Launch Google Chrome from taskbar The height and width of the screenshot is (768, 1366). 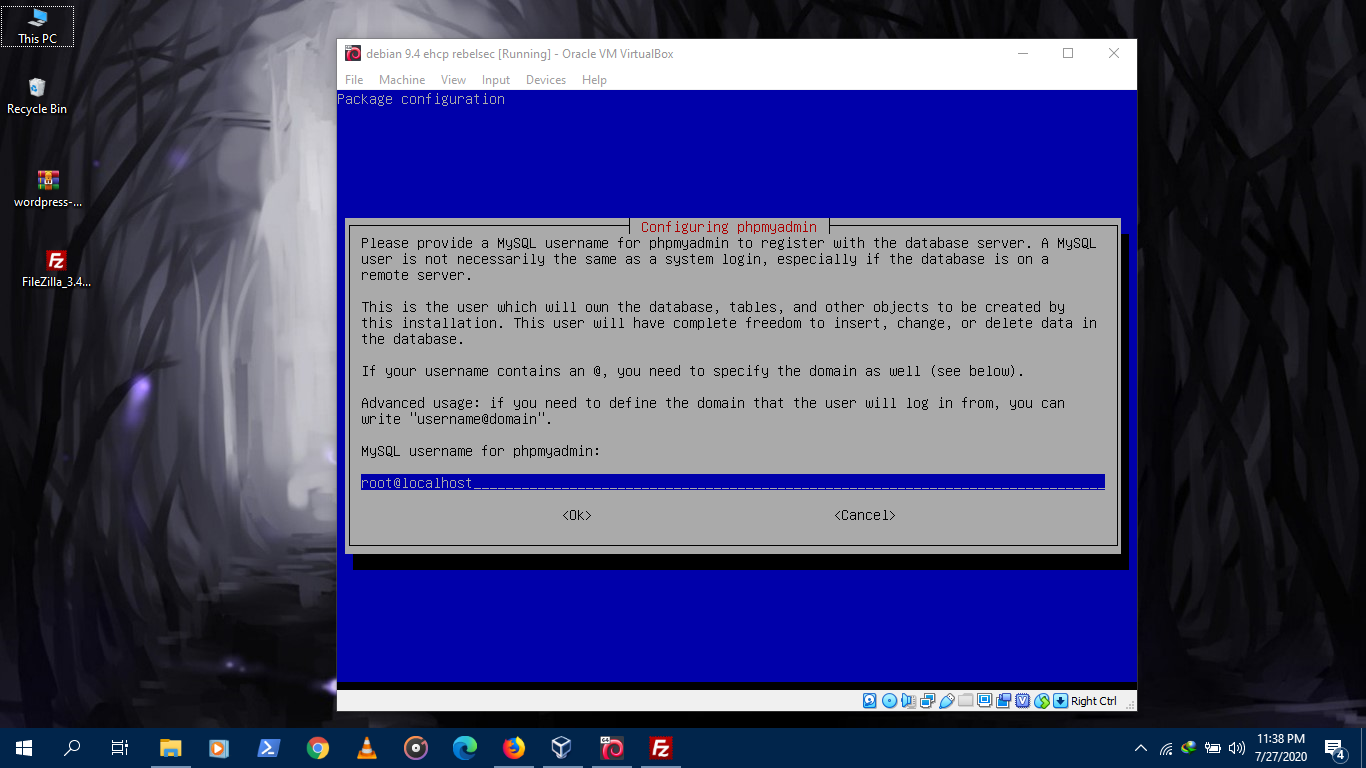click(318, 748)
